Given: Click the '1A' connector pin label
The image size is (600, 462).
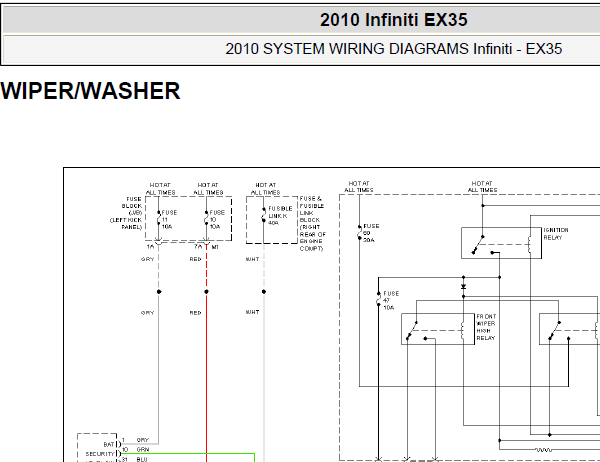Looking at the screenshot, I should coord(150,247).
